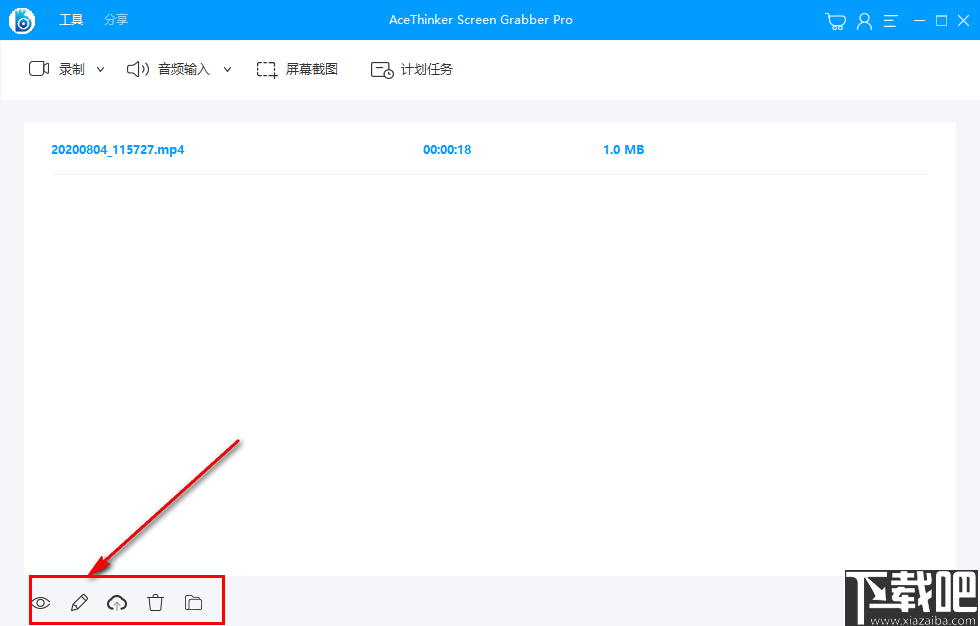
Task: Expand the 录制 recording mode dropdown
Action: pyautogui.click(x=101, y=69)
